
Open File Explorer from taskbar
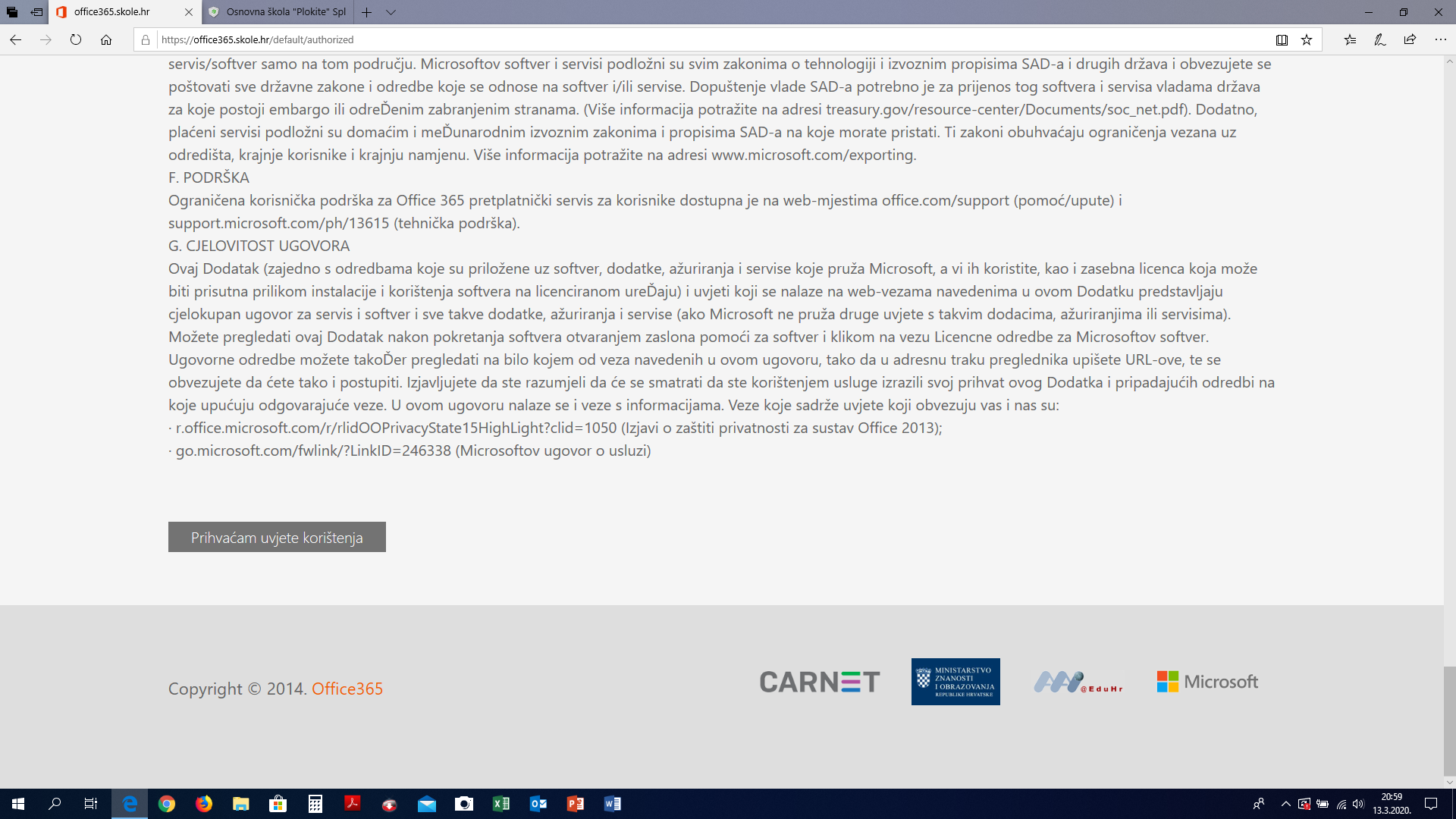[241, 804]
